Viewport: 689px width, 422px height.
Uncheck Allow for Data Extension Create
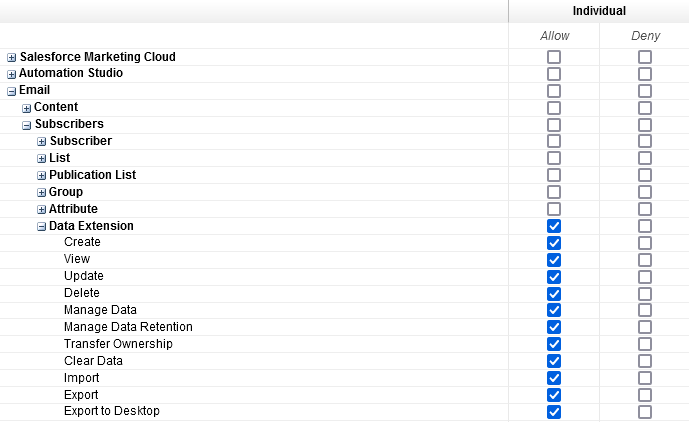pos(554,243)
